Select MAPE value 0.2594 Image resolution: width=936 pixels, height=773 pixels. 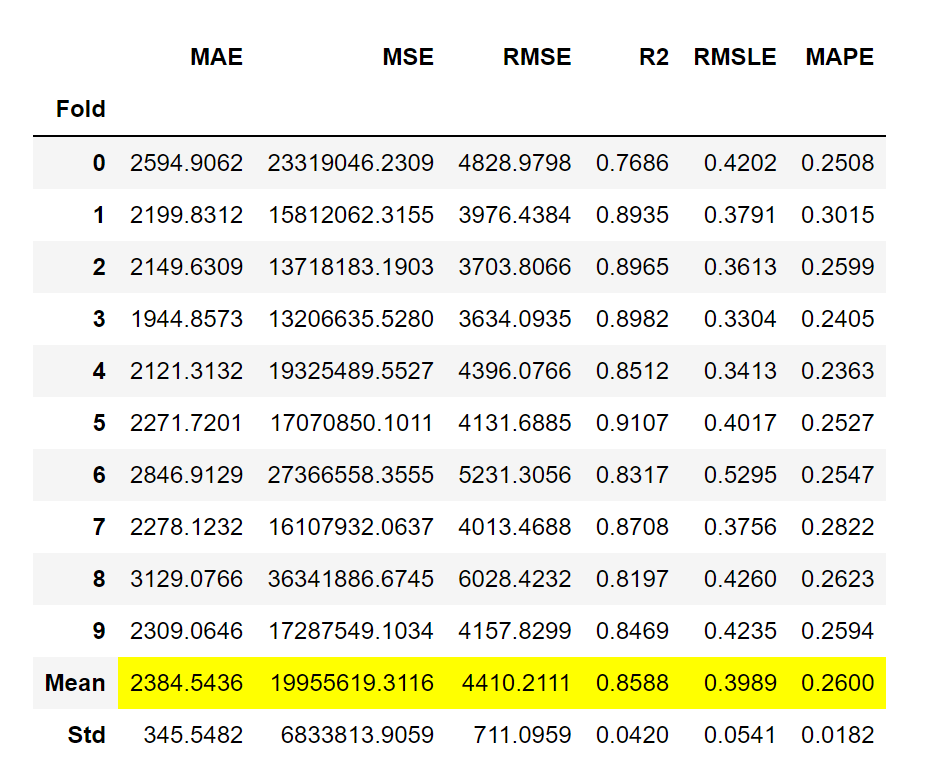click(838, 631)
